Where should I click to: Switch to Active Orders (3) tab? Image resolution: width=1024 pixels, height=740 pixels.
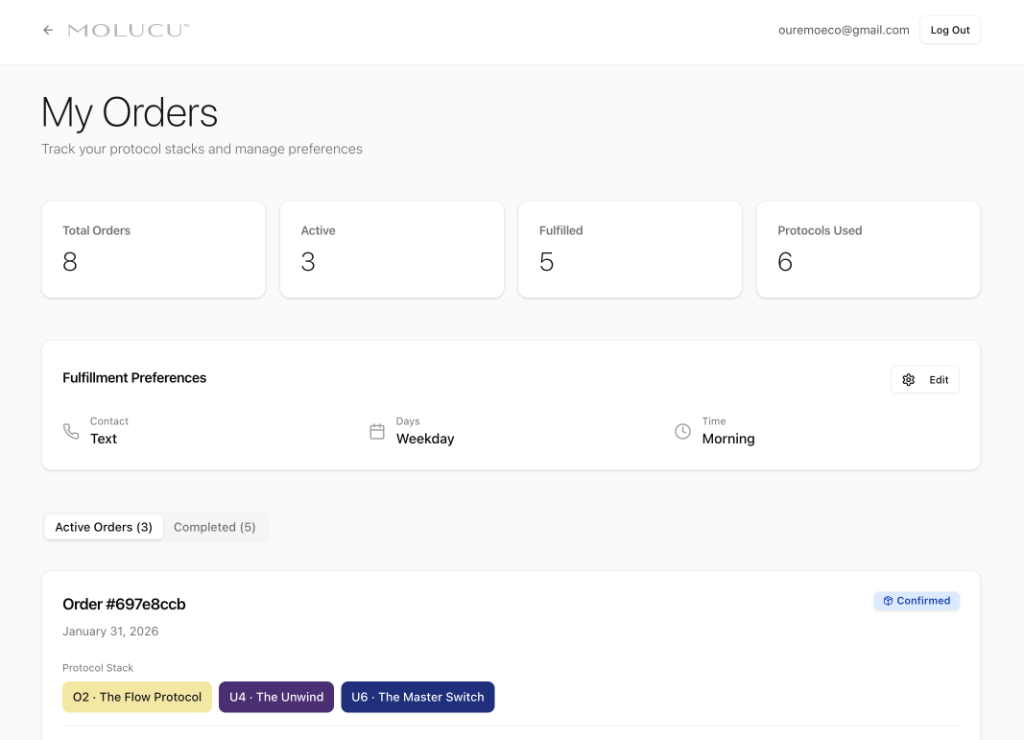[x=103, y=527]
